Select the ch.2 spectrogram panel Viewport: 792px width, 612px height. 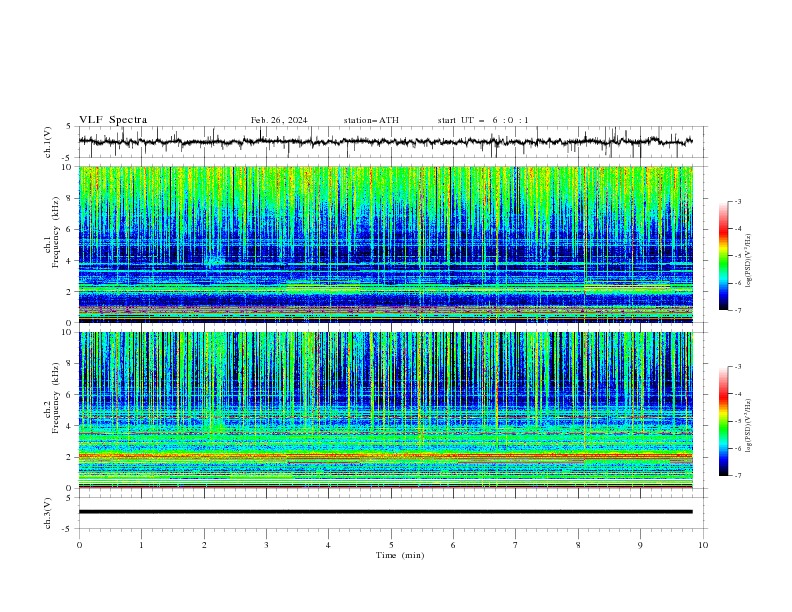[385, 410]
